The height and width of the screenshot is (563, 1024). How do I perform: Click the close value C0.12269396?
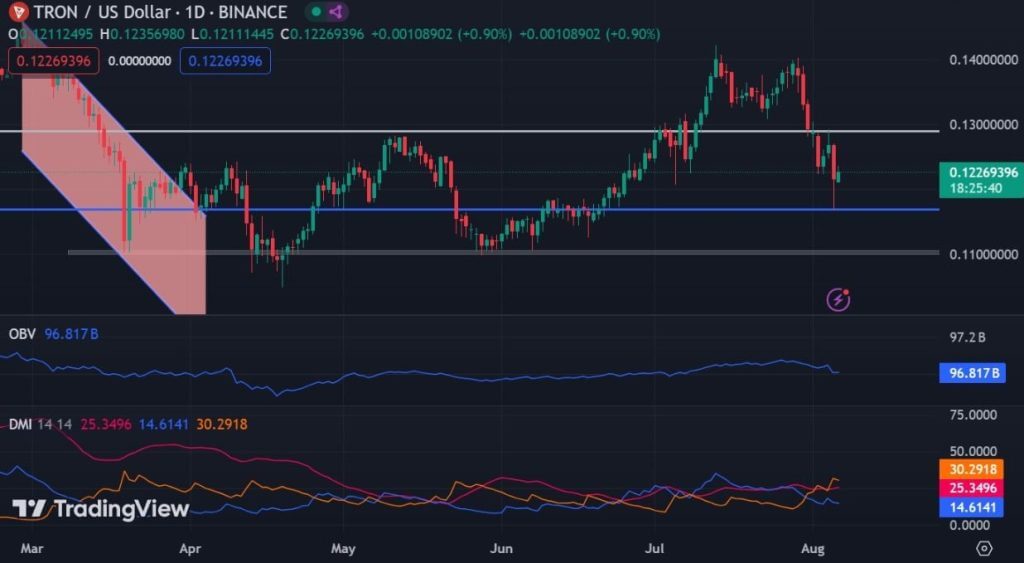pos(322,34)
